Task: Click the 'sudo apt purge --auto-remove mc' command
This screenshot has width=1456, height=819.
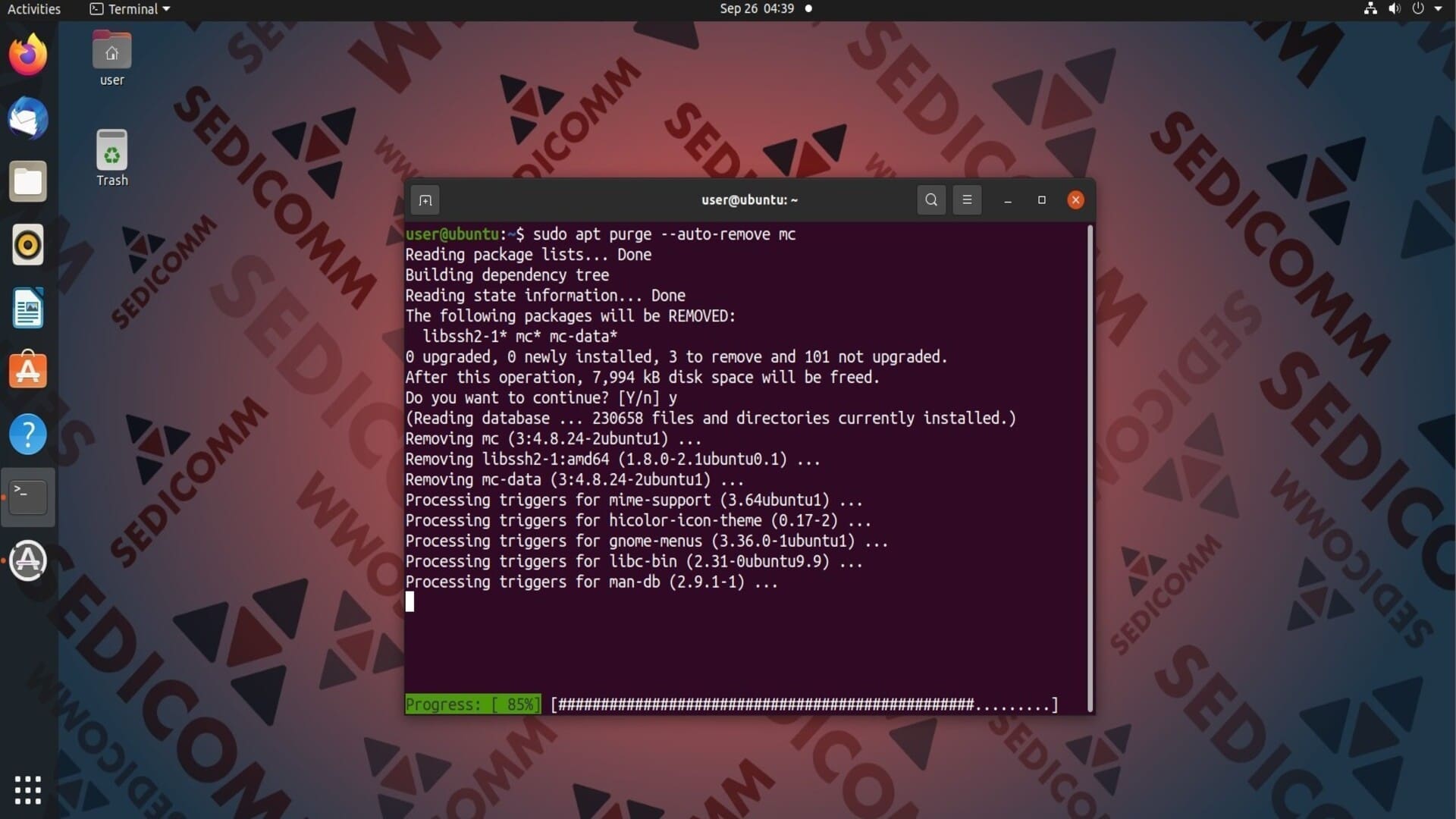Action: tap(664, 234)
